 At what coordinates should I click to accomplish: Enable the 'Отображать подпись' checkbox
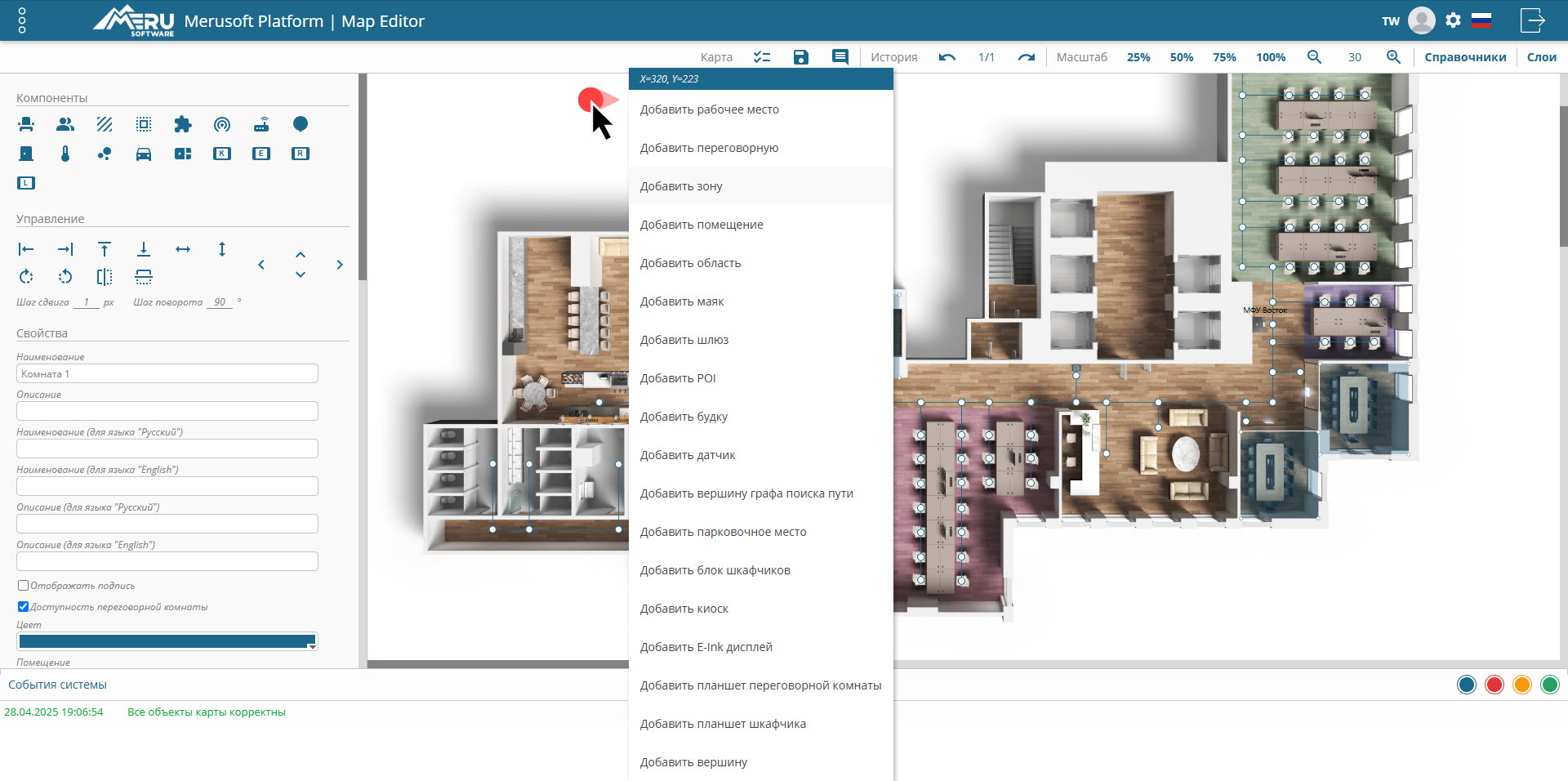[24, 586]
